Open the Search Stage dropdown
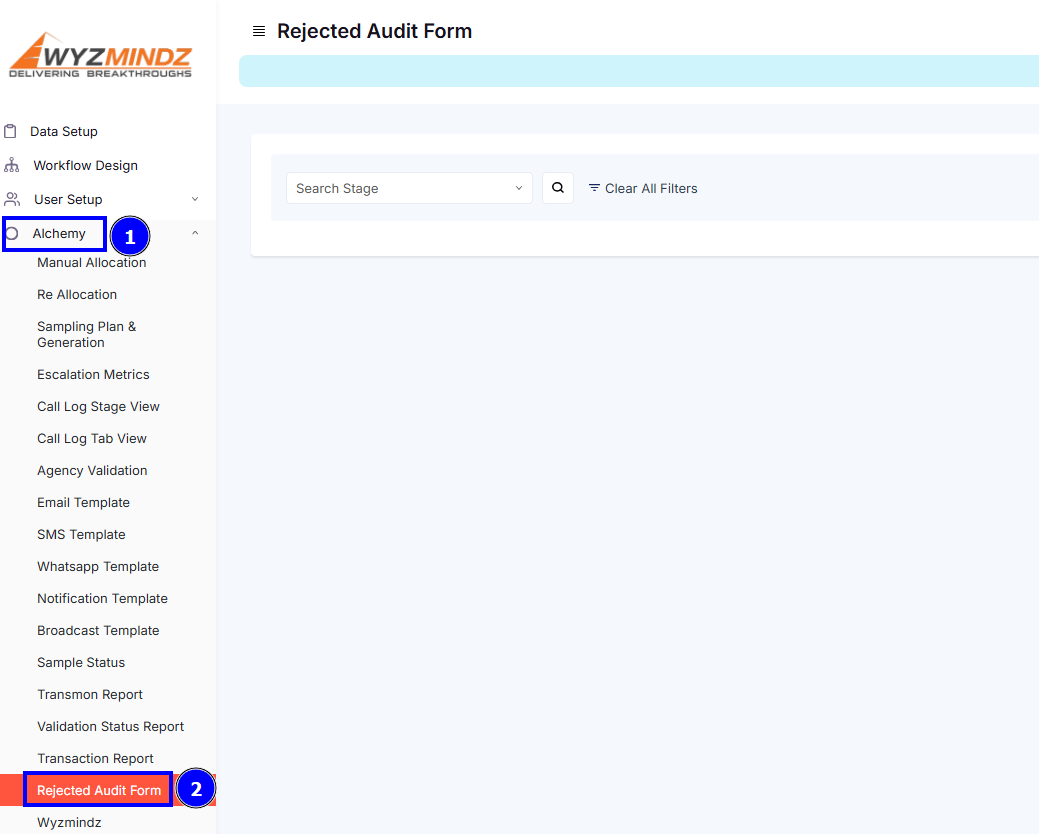1039x834 pixels. coord(409,188)
